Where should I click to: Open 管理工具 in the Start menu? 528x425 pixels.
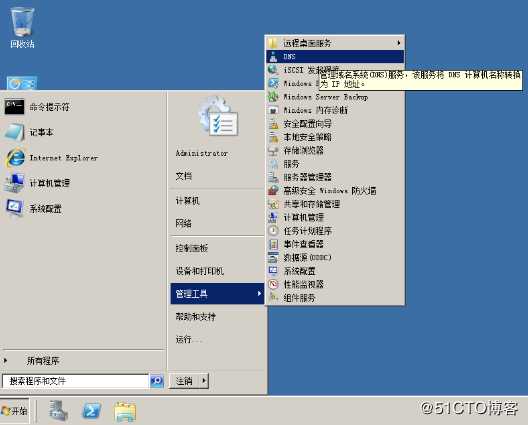tap(218, 294)
